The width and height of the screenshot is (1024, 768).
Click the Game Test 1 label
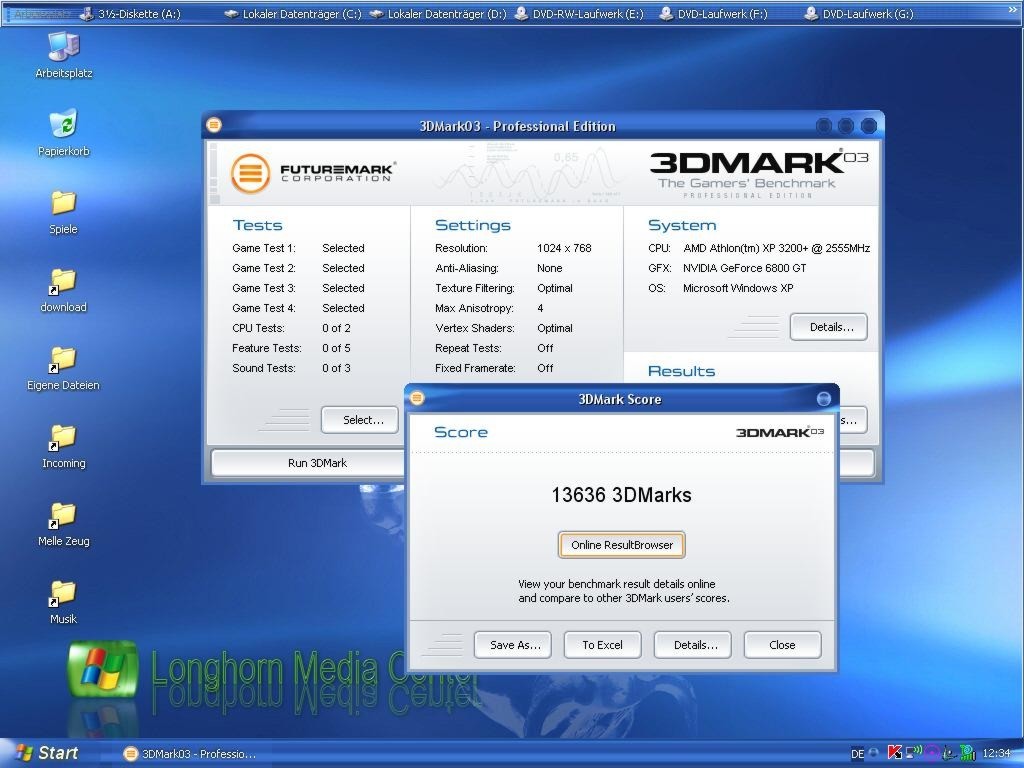pyautogui.click(x=264, y=248)
